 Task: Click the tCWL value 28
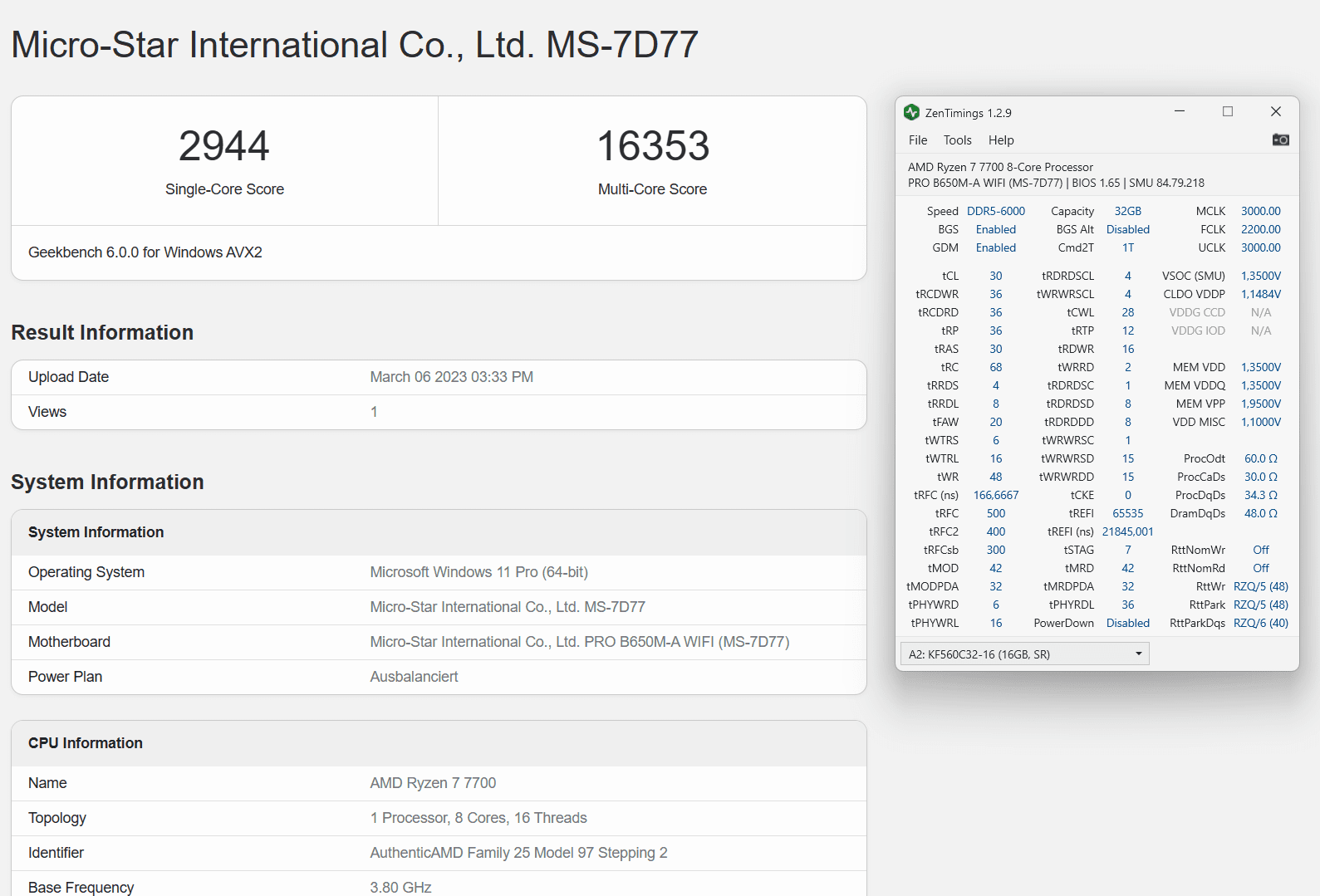click(x=1128, y=312)
